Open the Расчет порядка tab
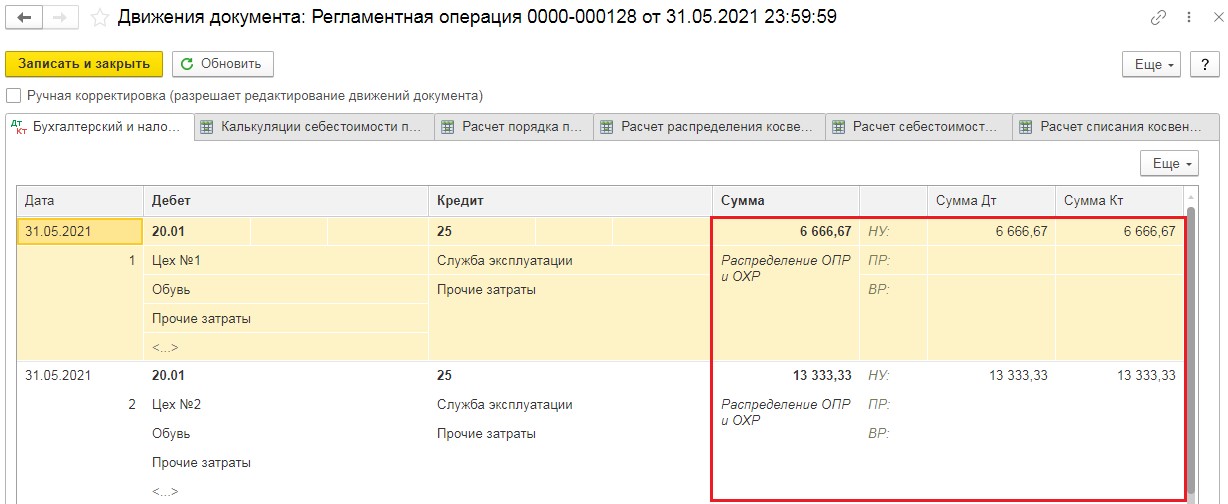 point(514,127)
